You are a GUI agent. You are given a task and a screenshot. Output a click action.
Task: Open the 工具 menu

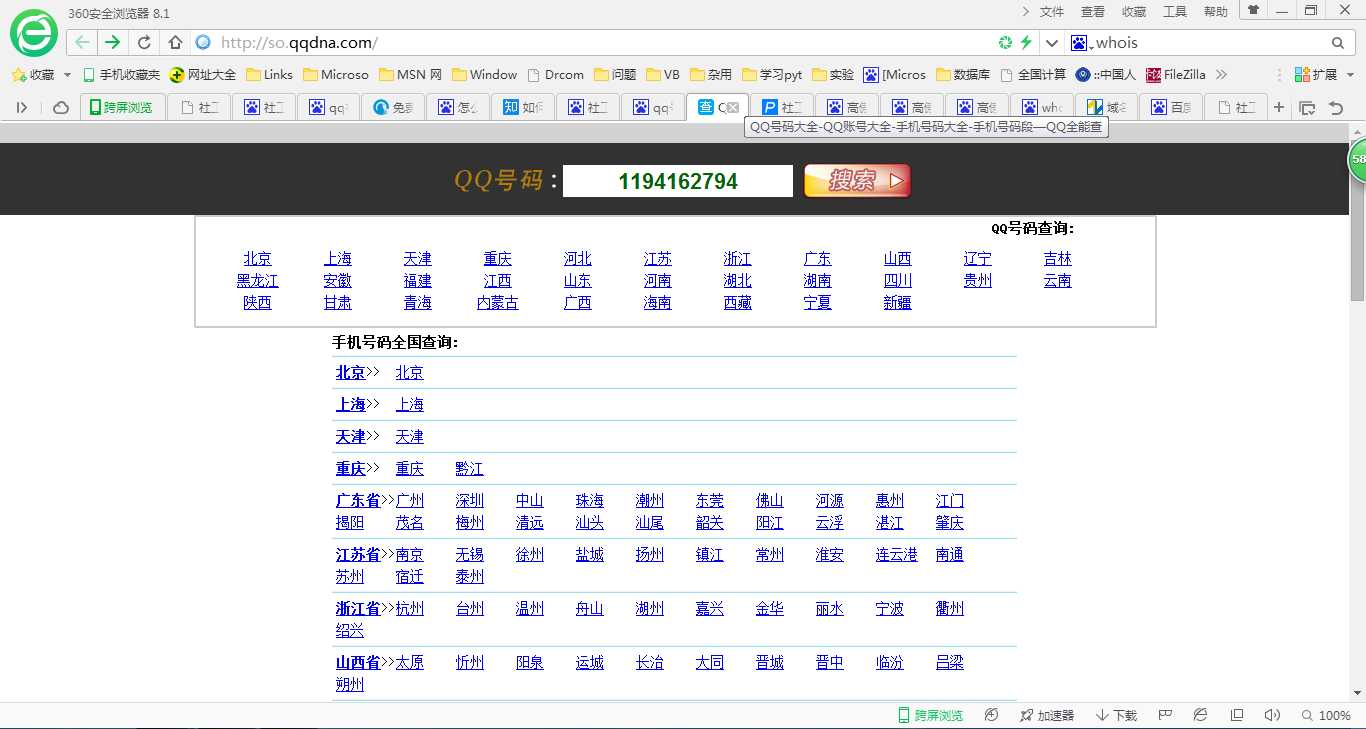click(1175, 12)
